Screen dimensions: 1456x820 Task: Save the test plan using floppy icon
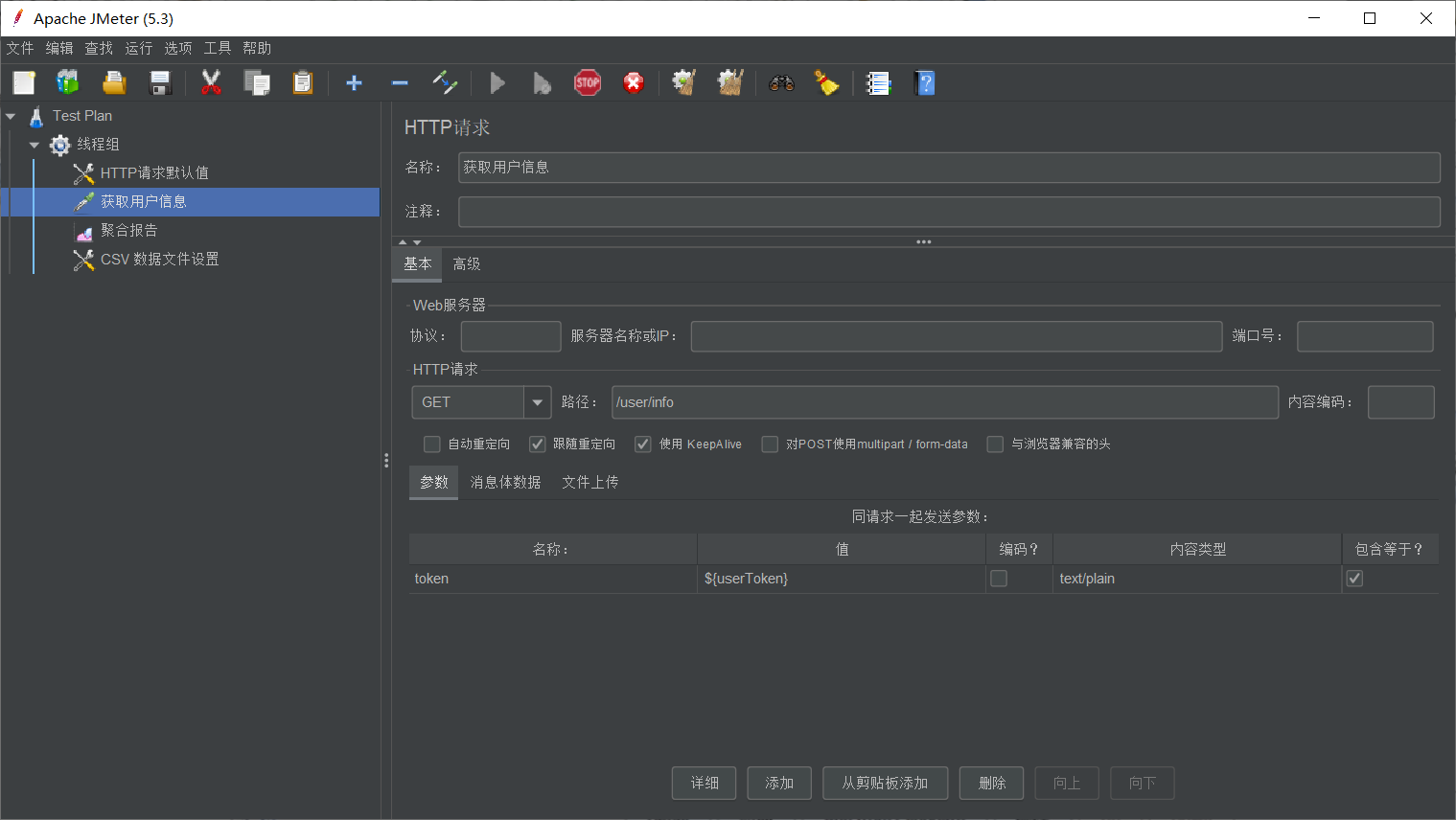pyautogui.click(x=160, y=83)
